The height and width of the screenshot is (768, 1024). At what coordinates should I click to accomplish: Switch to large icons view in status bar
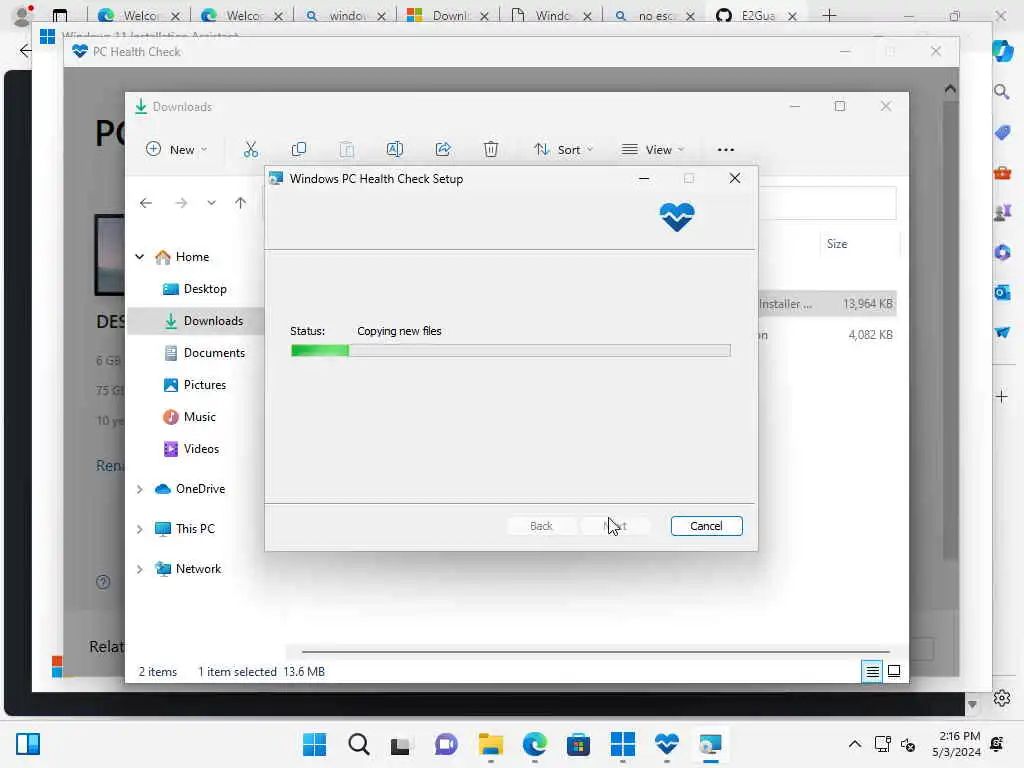894,671
